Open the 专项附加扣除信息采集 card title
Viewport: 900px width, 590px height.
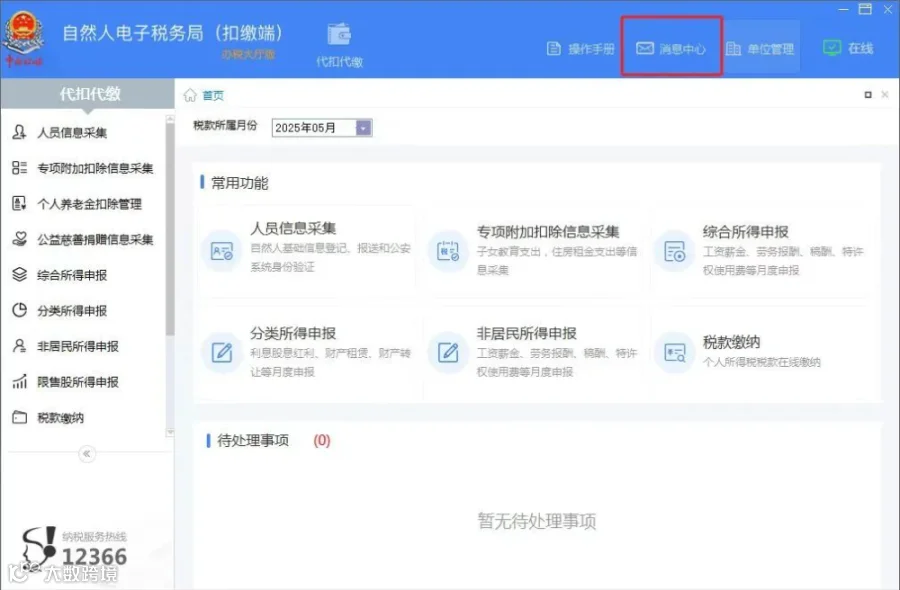(x=548, y=232)
